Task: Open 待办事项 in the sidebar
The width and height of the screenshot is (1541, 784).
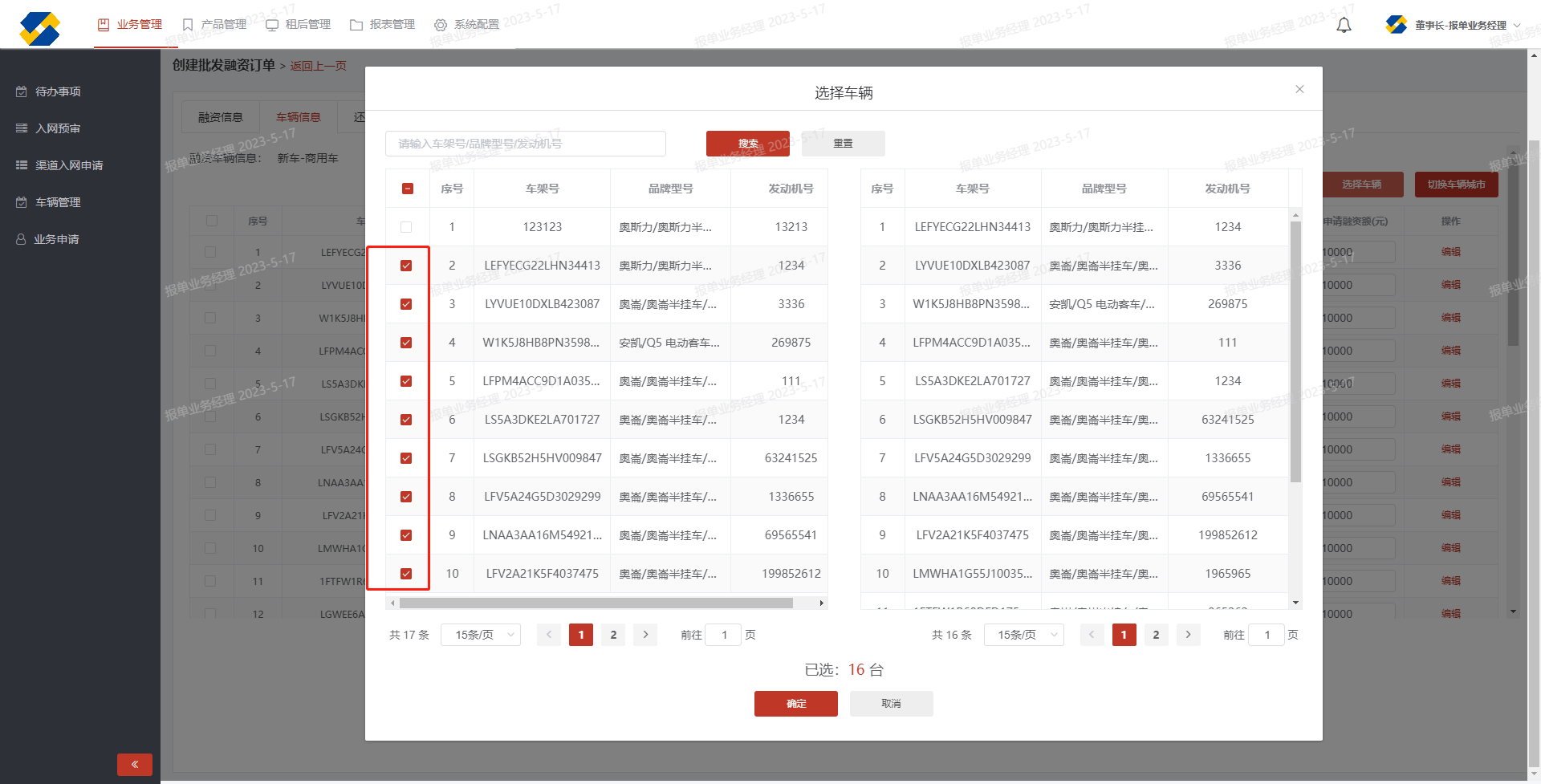Action: pos(58,91)
